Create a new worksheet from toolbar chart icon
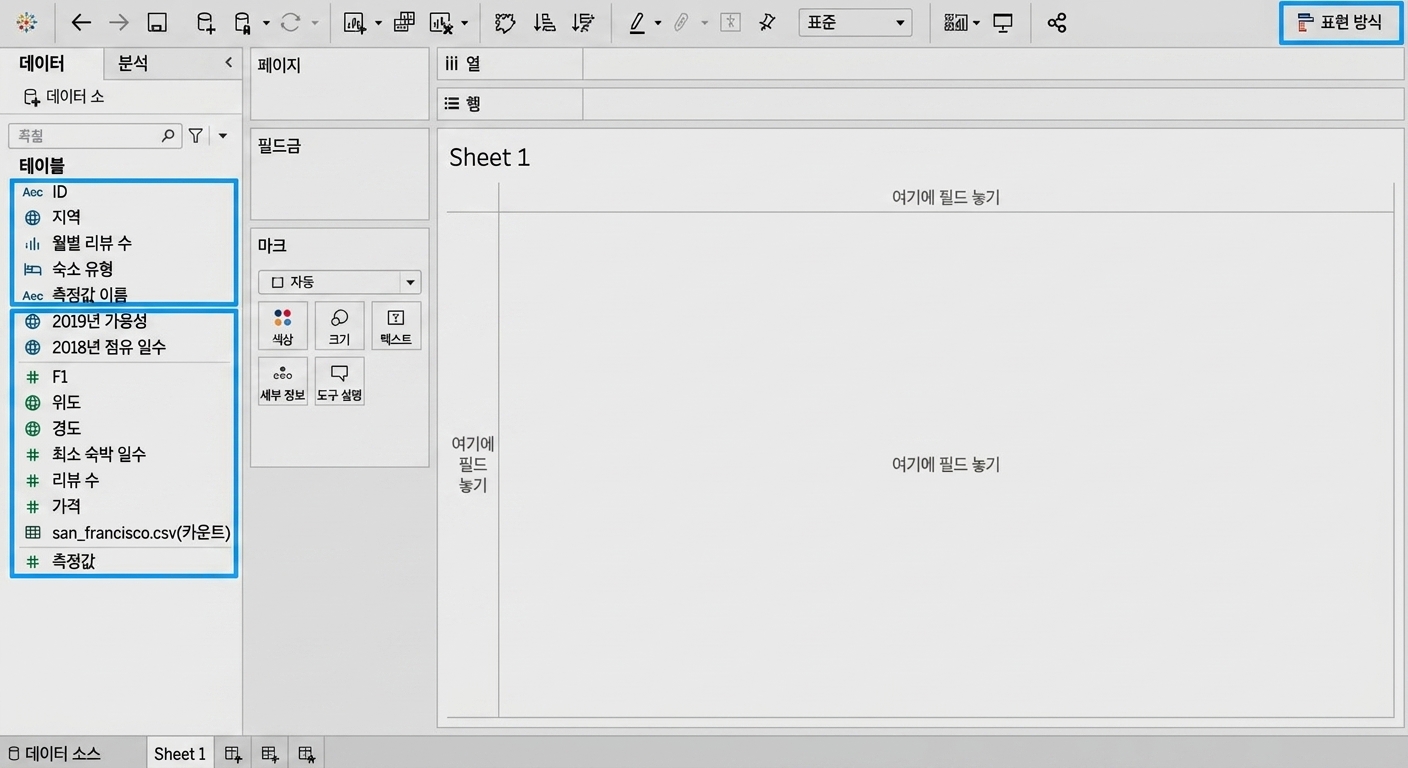 coord(355,22)
